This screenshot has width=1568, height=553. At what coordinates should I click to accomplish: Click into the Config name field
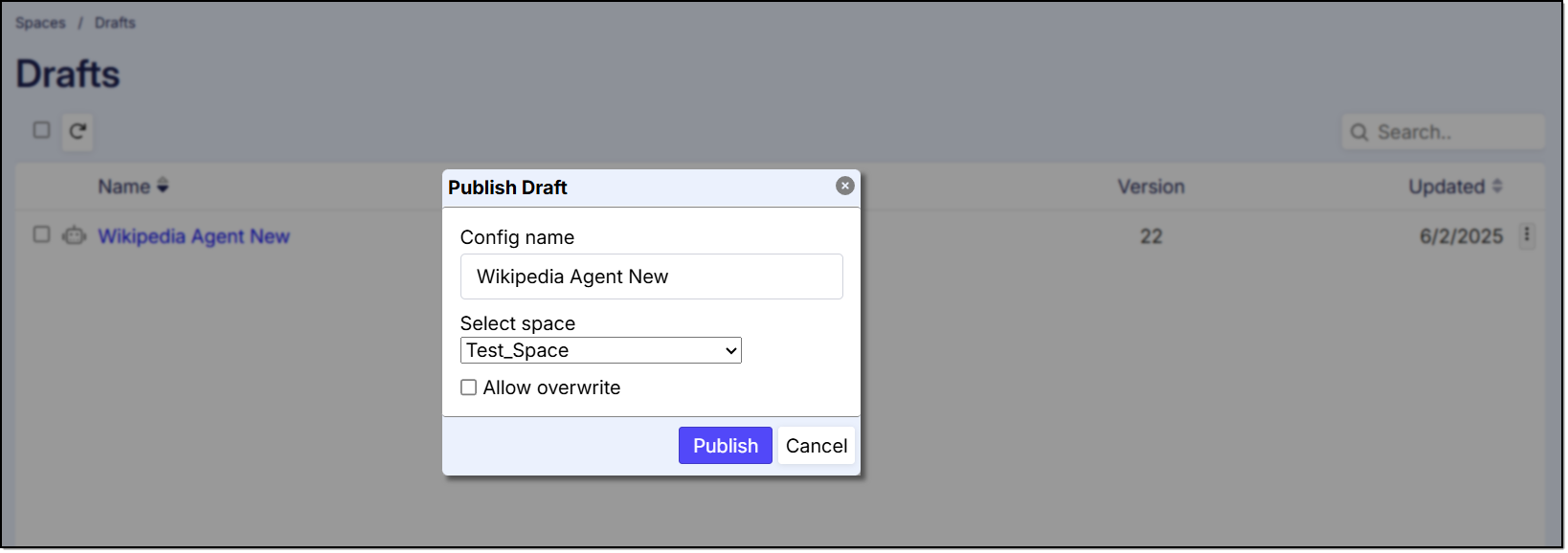(651, 276)
